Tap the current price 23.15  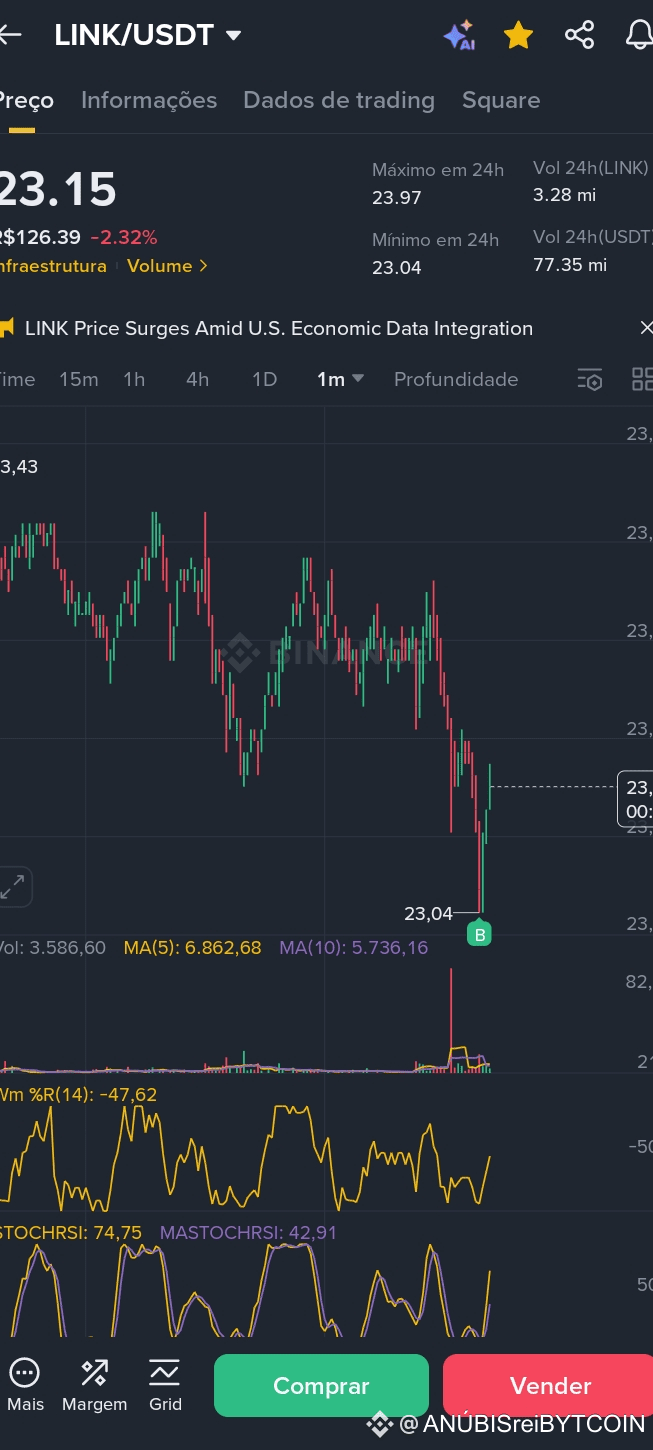(x=58, y=189)
